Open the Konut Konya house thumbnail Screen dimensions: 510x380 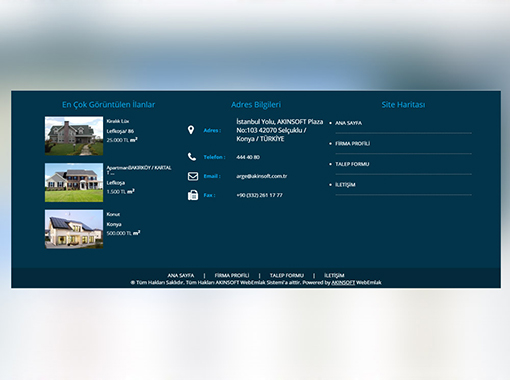point(74,229)
